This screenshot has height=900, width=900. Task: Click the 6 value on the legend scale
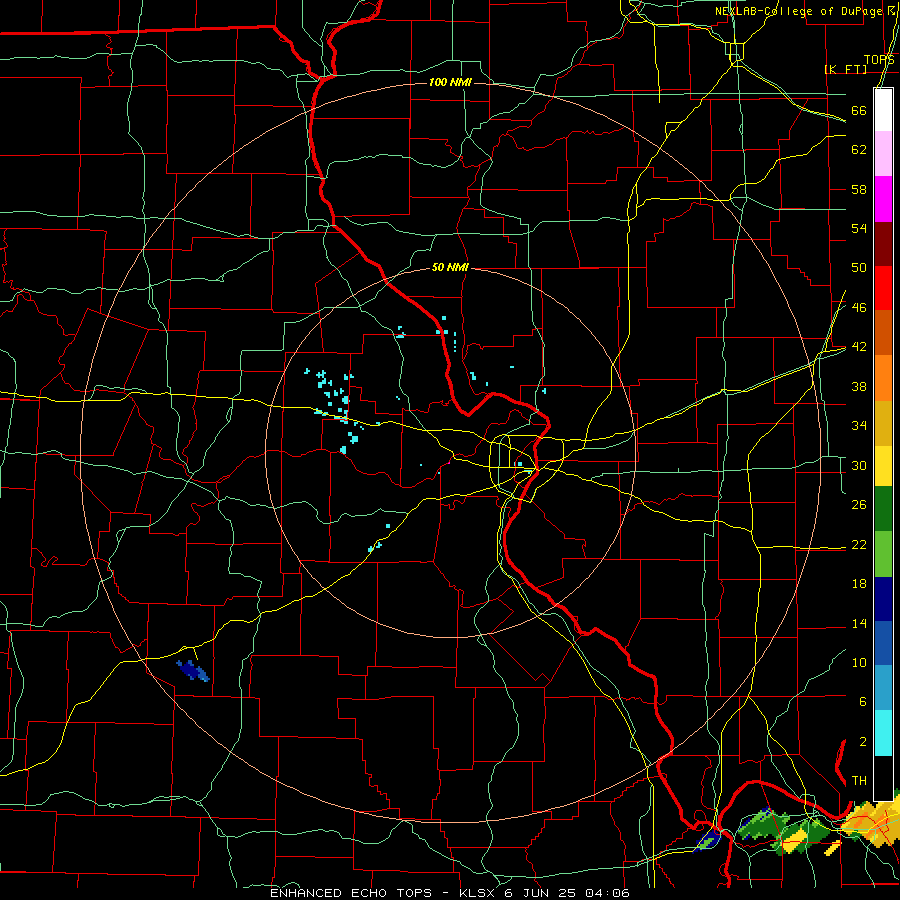[x=862, y=701]
